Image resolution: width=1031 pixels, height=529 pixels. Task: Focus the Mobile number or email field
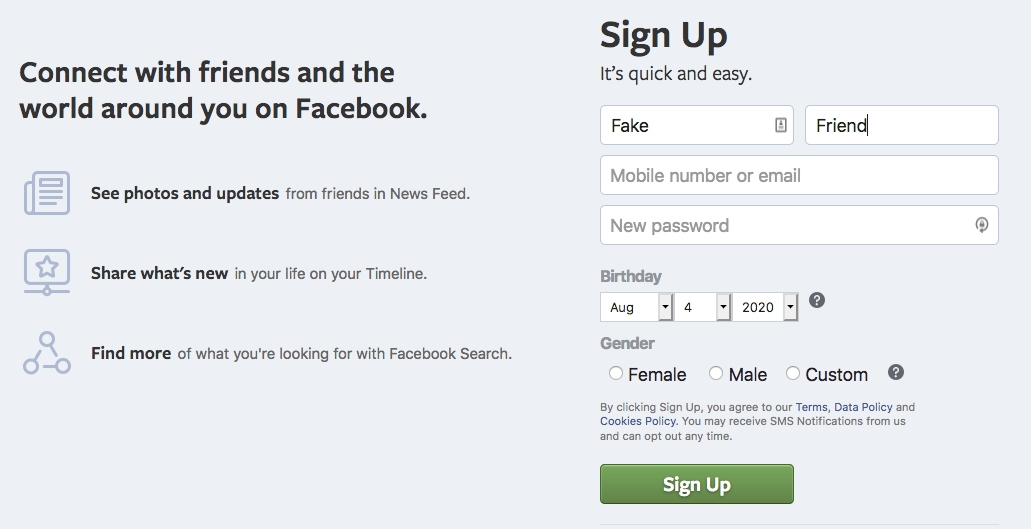coord(799,175)
